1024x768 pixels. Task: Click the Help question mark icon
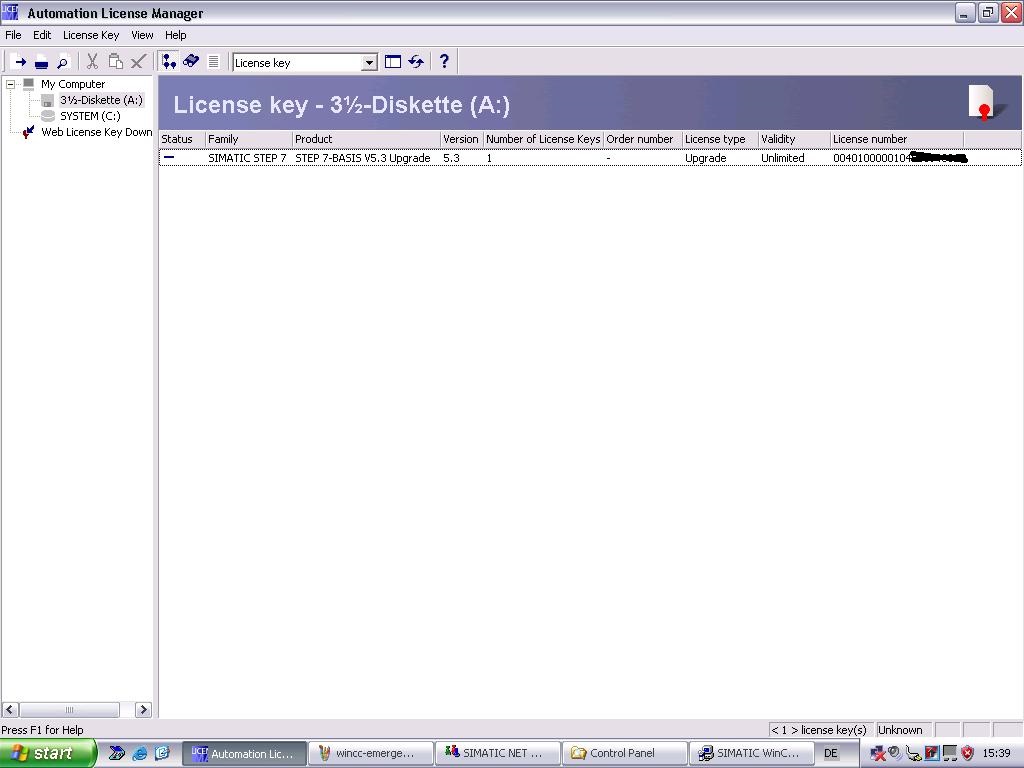coord(444,62)
